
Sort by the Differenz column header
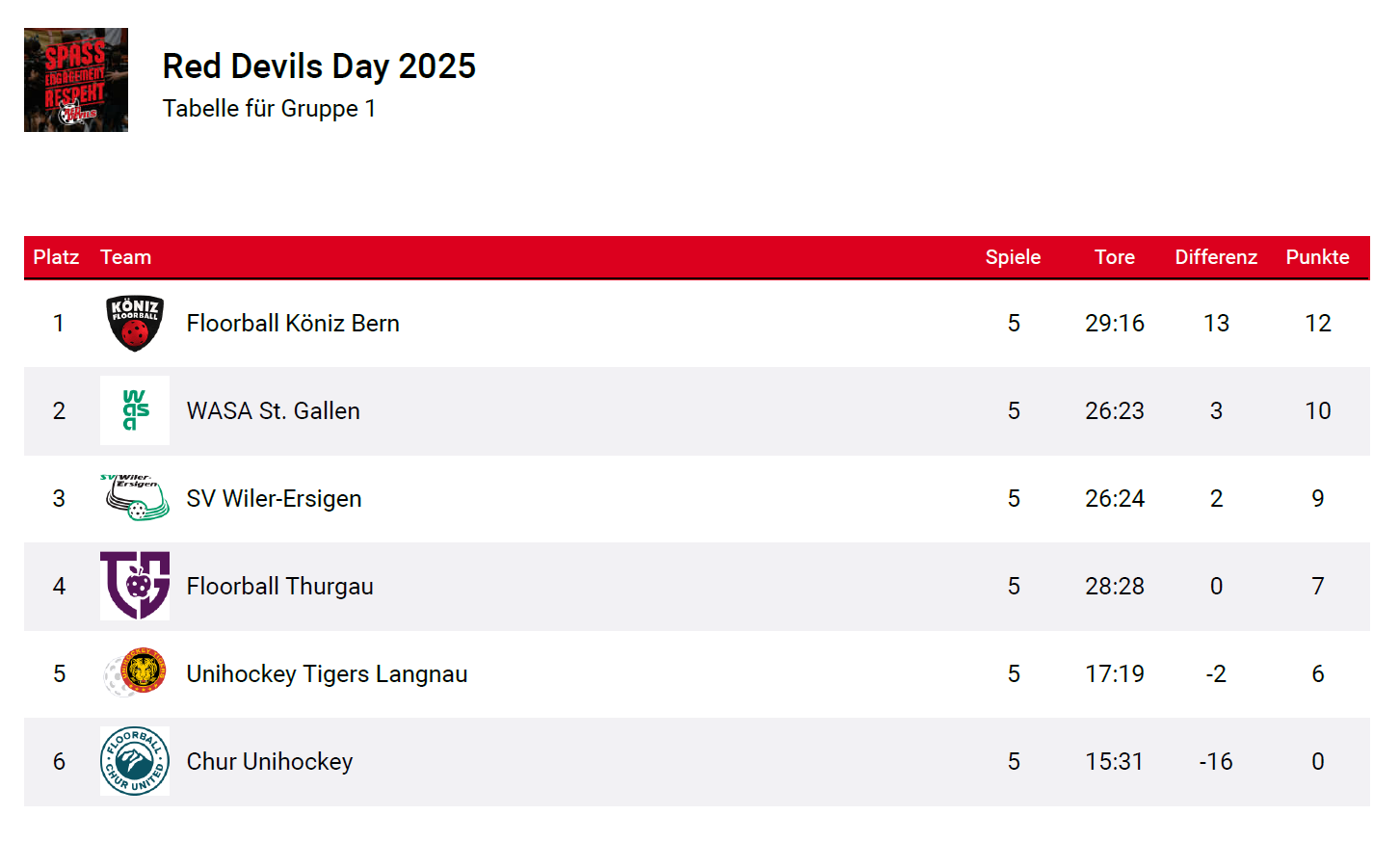(x=1216, y=257)
